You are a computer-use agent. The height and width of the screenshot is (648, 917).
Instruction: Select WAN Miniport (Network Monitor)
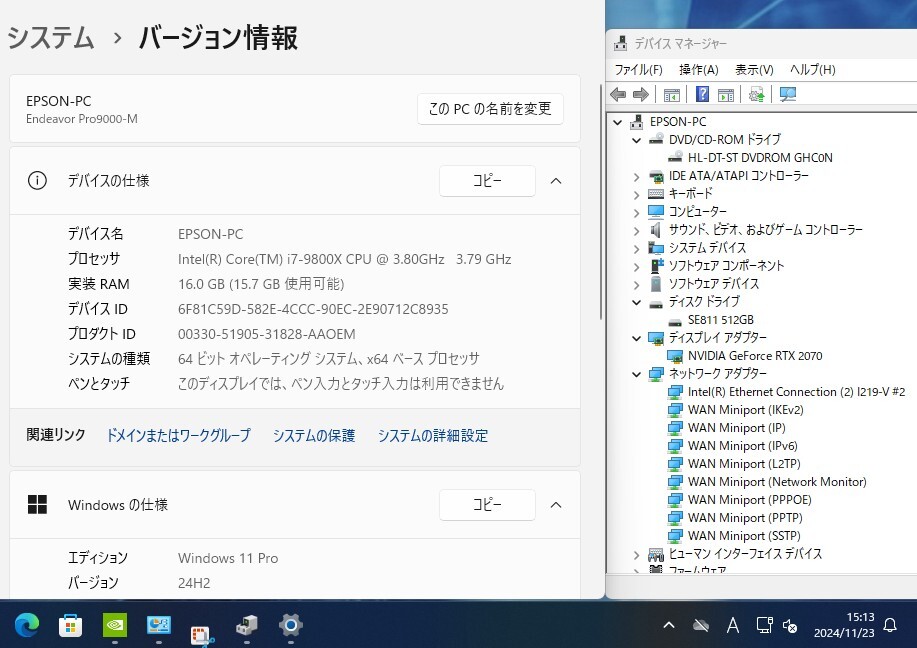pos(777,482)
